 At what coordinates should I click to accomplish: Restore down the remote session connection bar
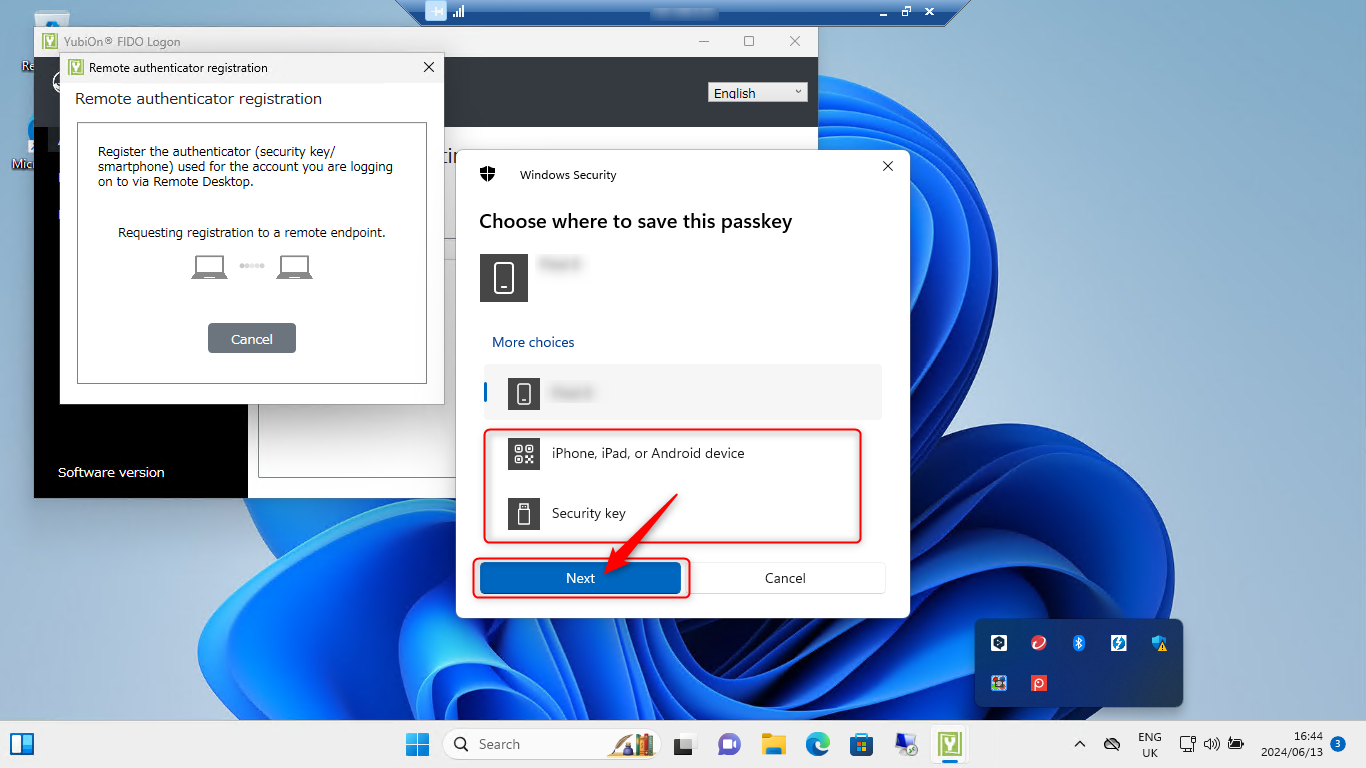click(906, 11)
